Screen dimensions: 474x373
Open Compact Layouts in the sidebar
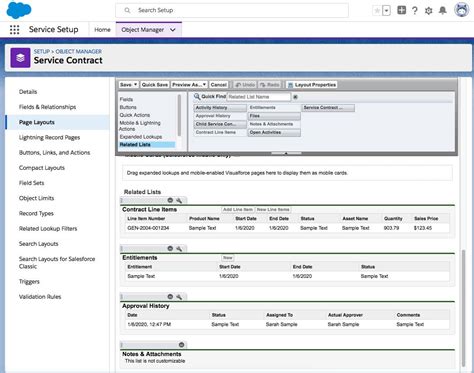42,168
